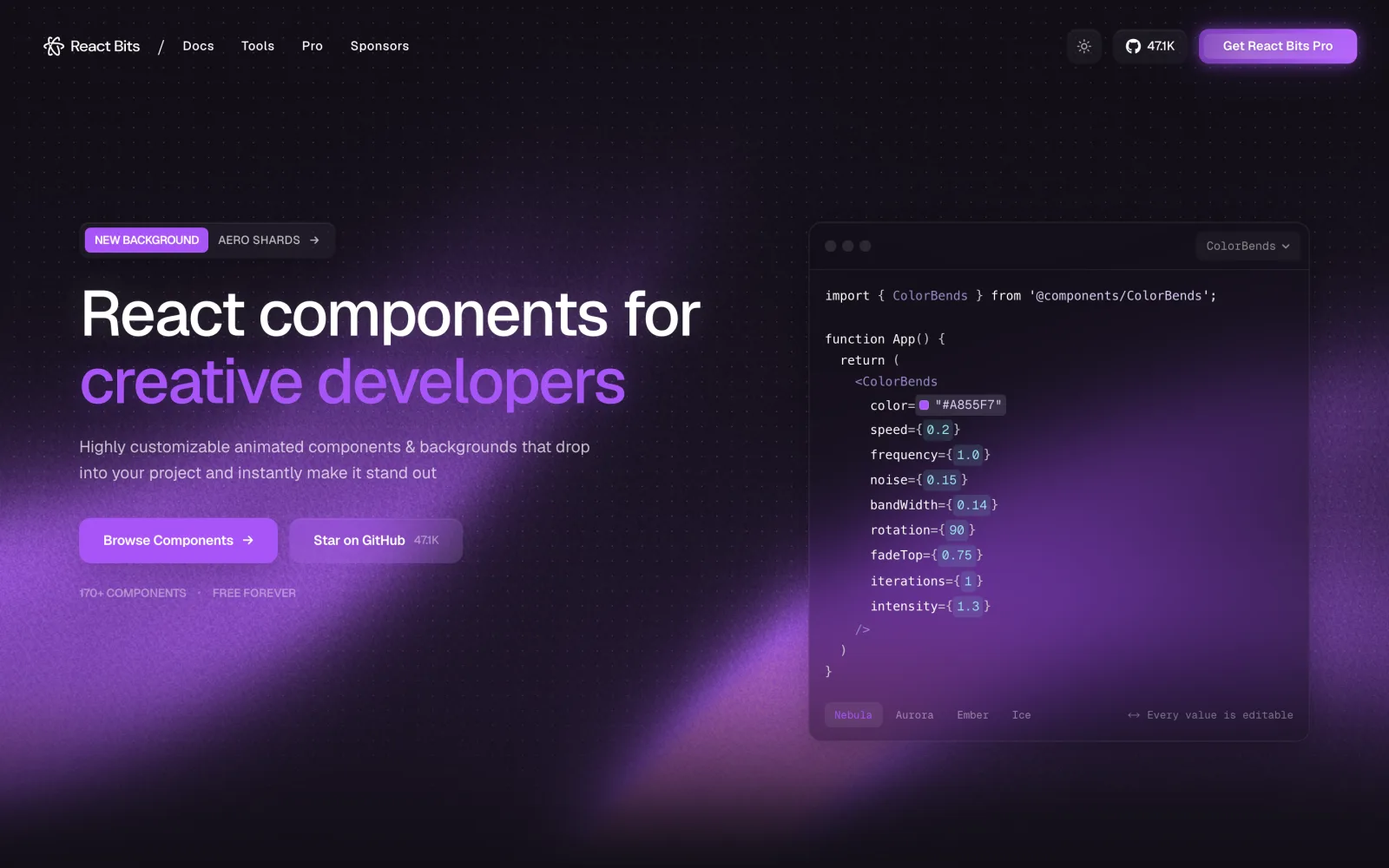
Task: Open the Tools menu item
Action: click(258, 46)
